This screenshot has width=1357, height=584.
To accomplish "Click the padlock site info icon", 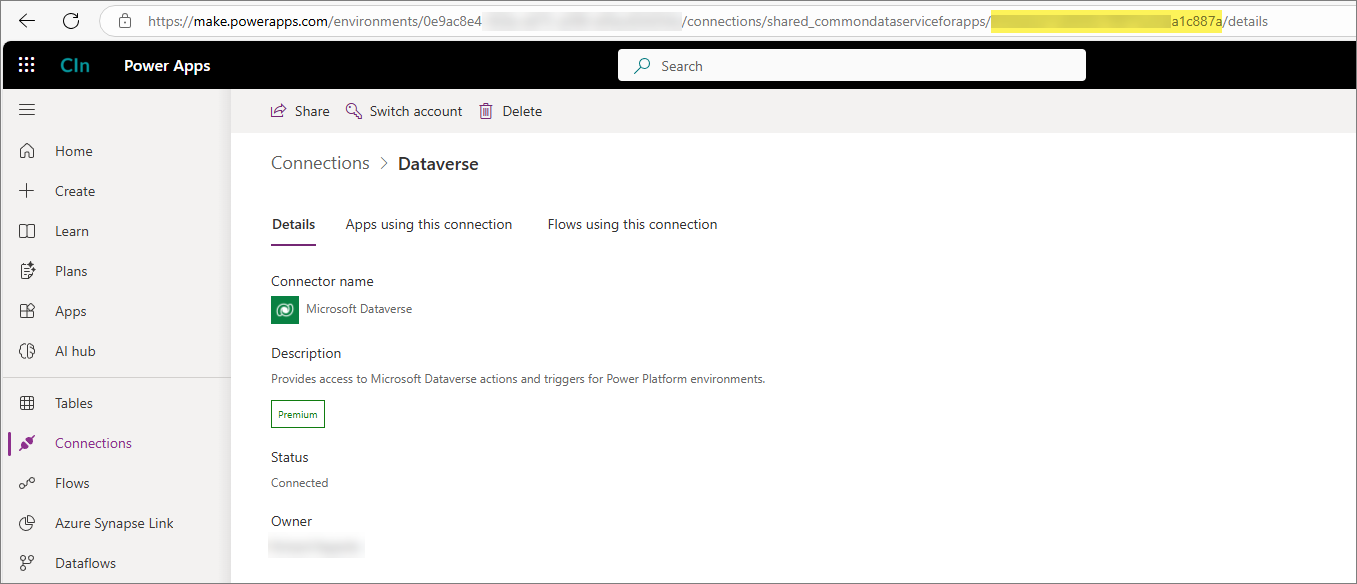I will click(x=125, y=21).
